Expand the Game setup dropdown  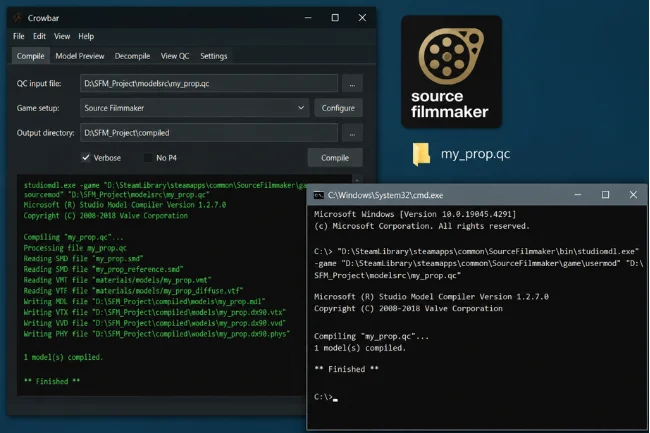(x=301, y=108)
